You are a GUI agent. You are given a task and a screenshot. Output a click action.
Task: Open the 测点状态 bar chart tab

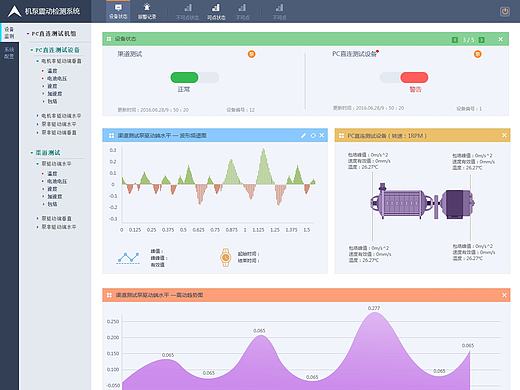coord(216,11)
